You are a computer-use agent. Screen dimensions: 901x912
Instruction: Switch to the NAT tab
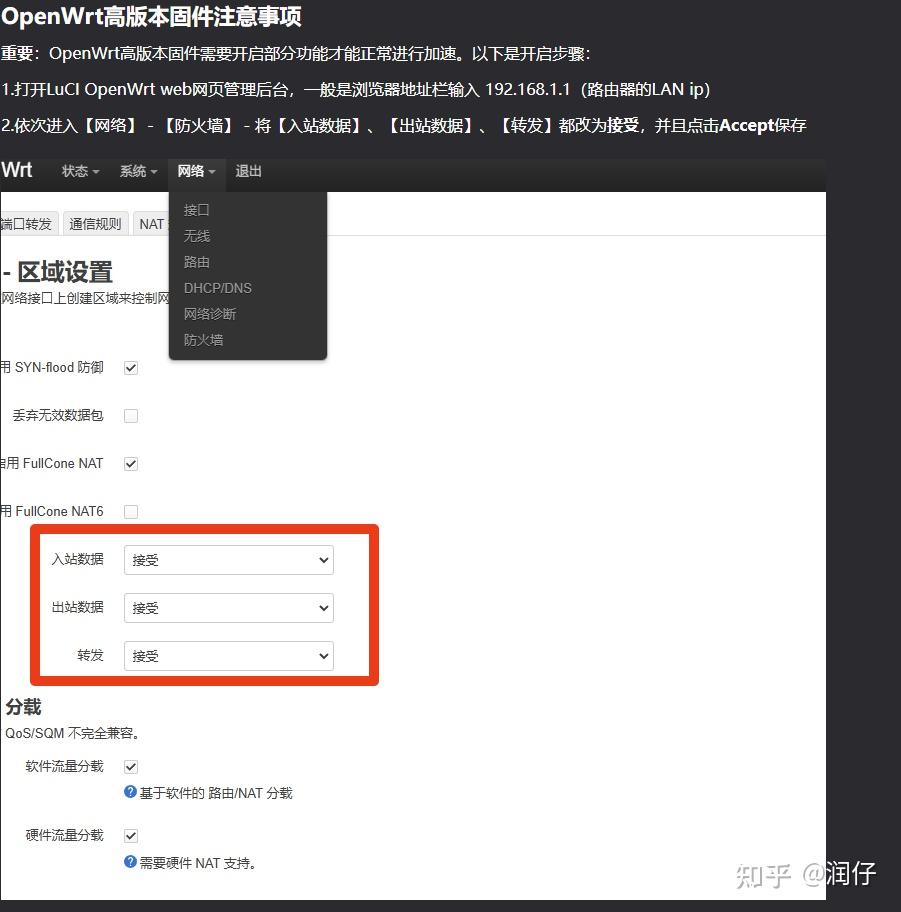152,223
